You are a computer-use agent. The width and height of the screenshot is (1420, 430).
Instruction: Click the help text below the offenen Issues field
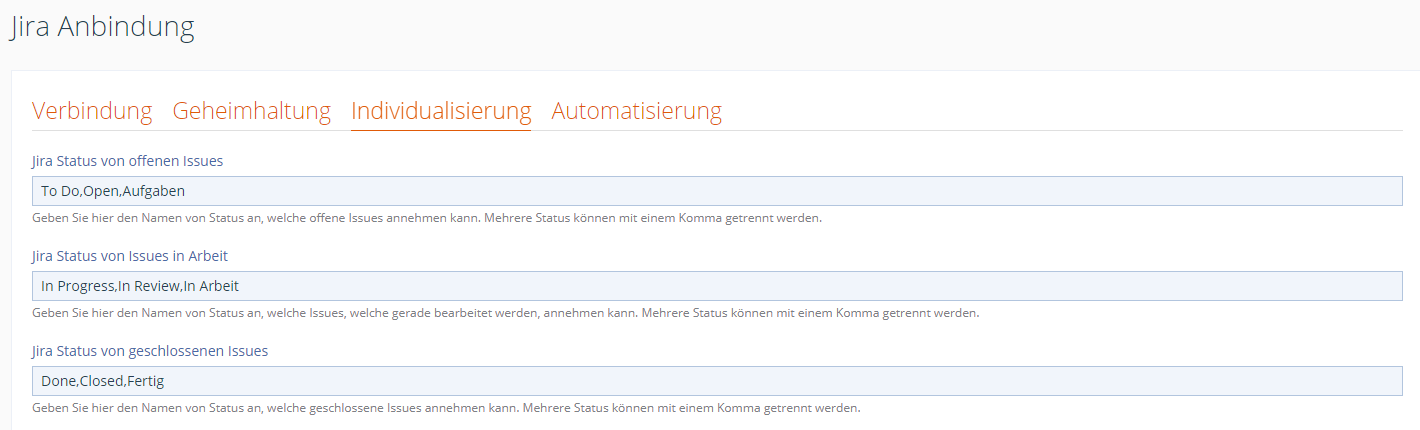tap(426, 218)
